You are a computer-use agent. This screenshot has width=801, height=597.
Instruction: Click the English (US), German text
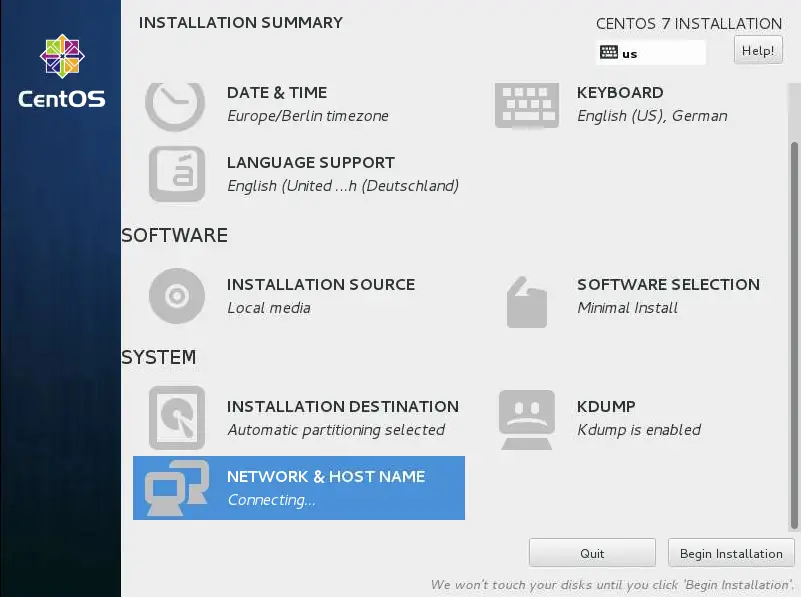click(x=652, y=116)
